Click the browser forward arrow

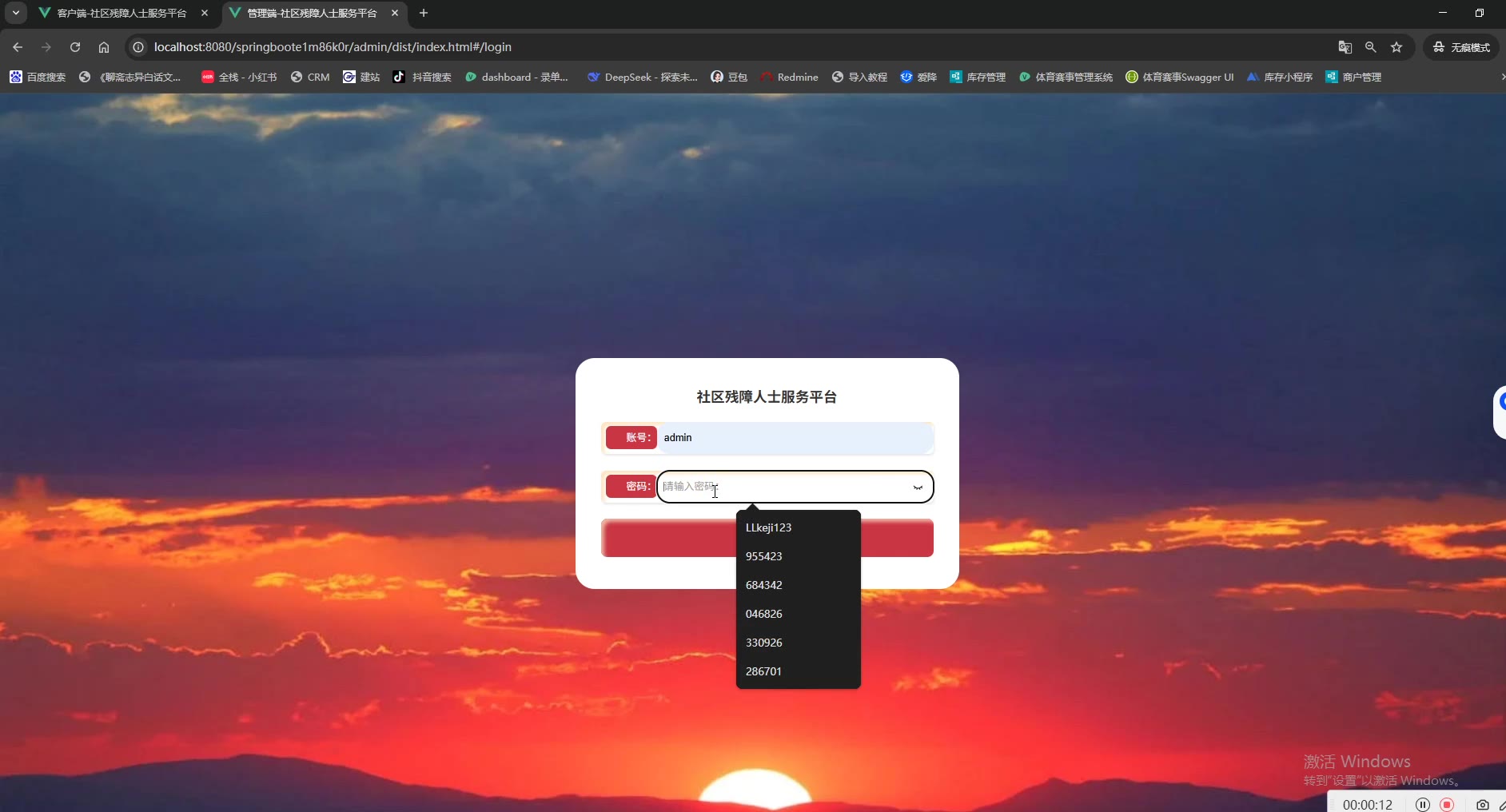coord(46,47)
